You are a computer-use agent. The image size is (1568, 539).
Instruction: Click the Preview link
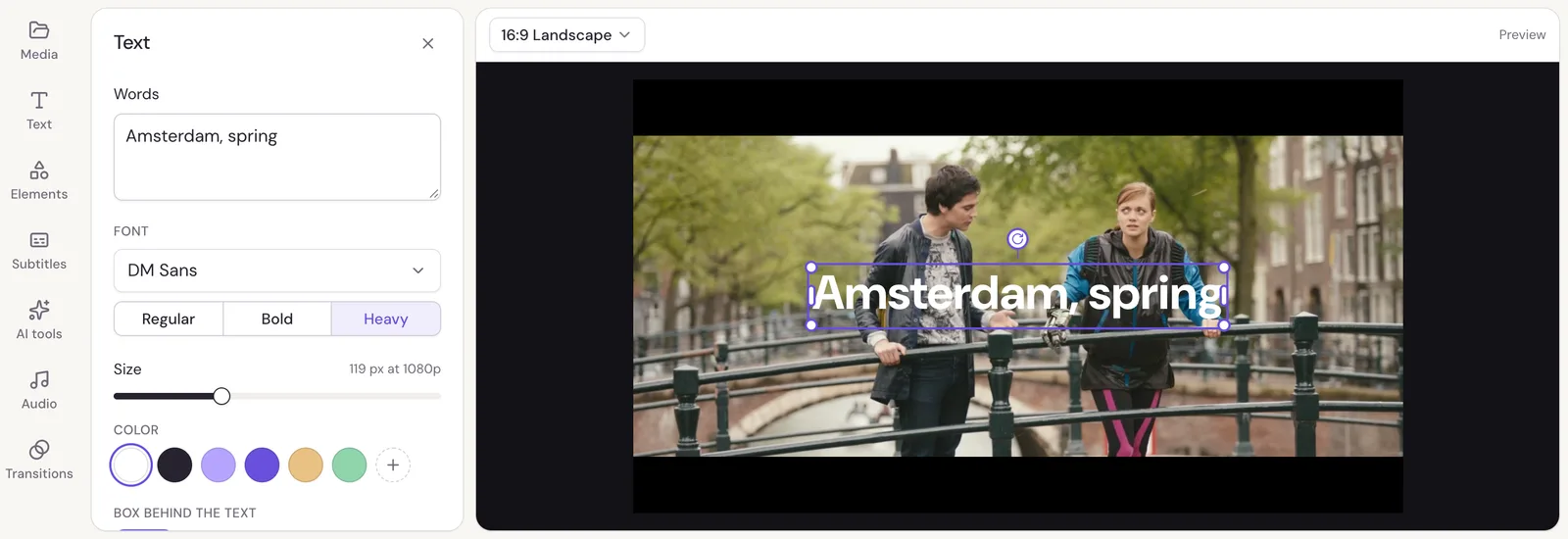tap(1522, 34)
